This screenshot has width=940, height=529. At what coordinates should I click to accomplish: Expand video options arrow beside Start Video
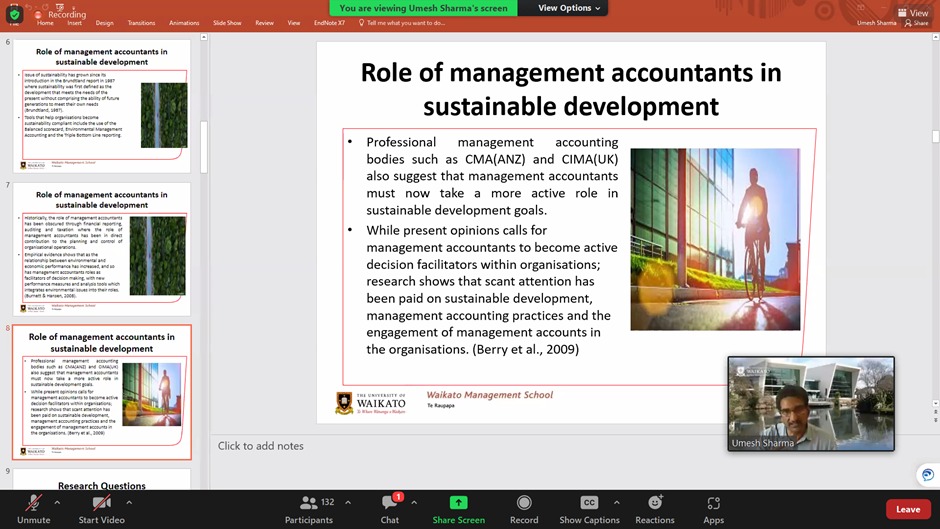click(129, 502)
